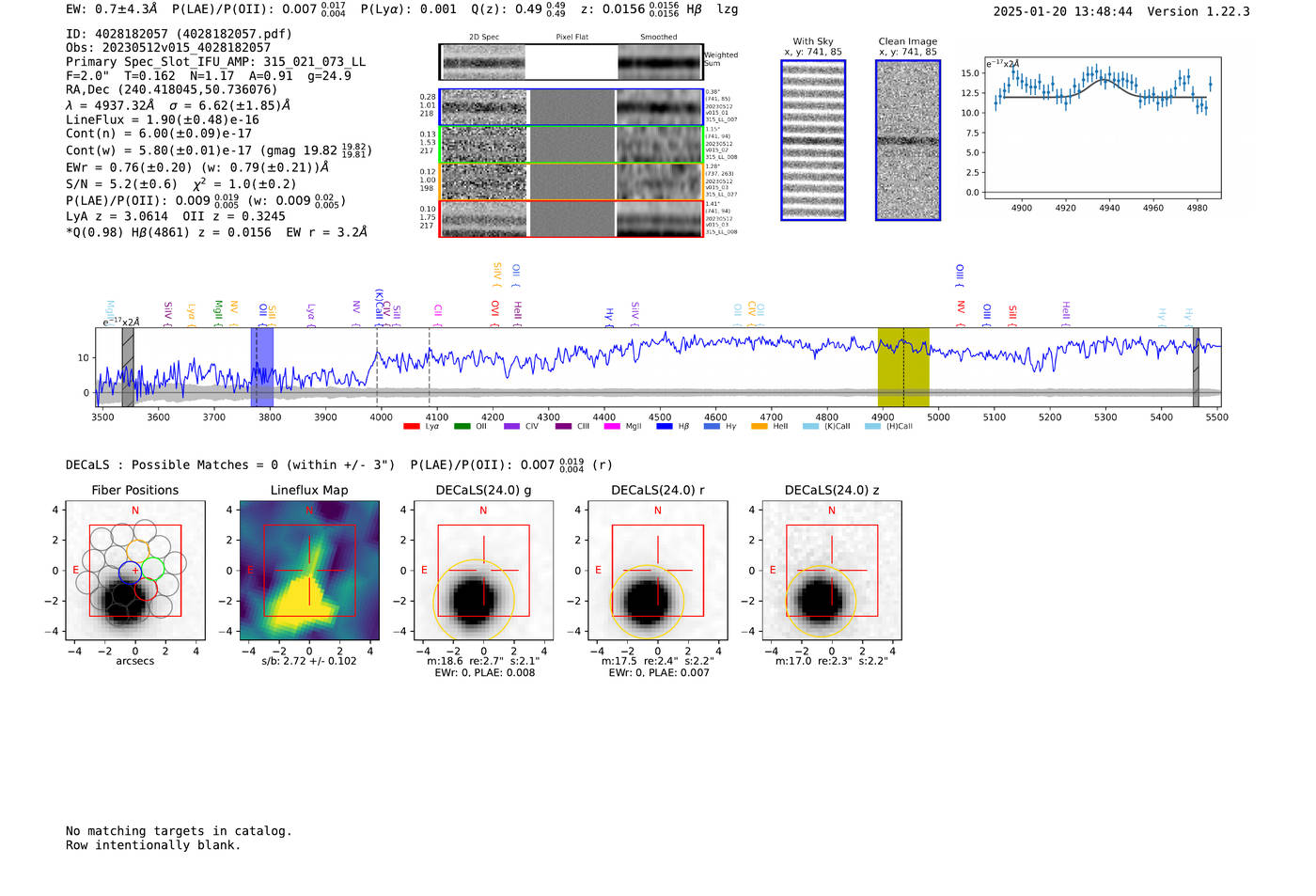Click 'No matching targets in catalog.' text
The width and height of the screenshot is (1316, 896).
(x=179, y=831)
